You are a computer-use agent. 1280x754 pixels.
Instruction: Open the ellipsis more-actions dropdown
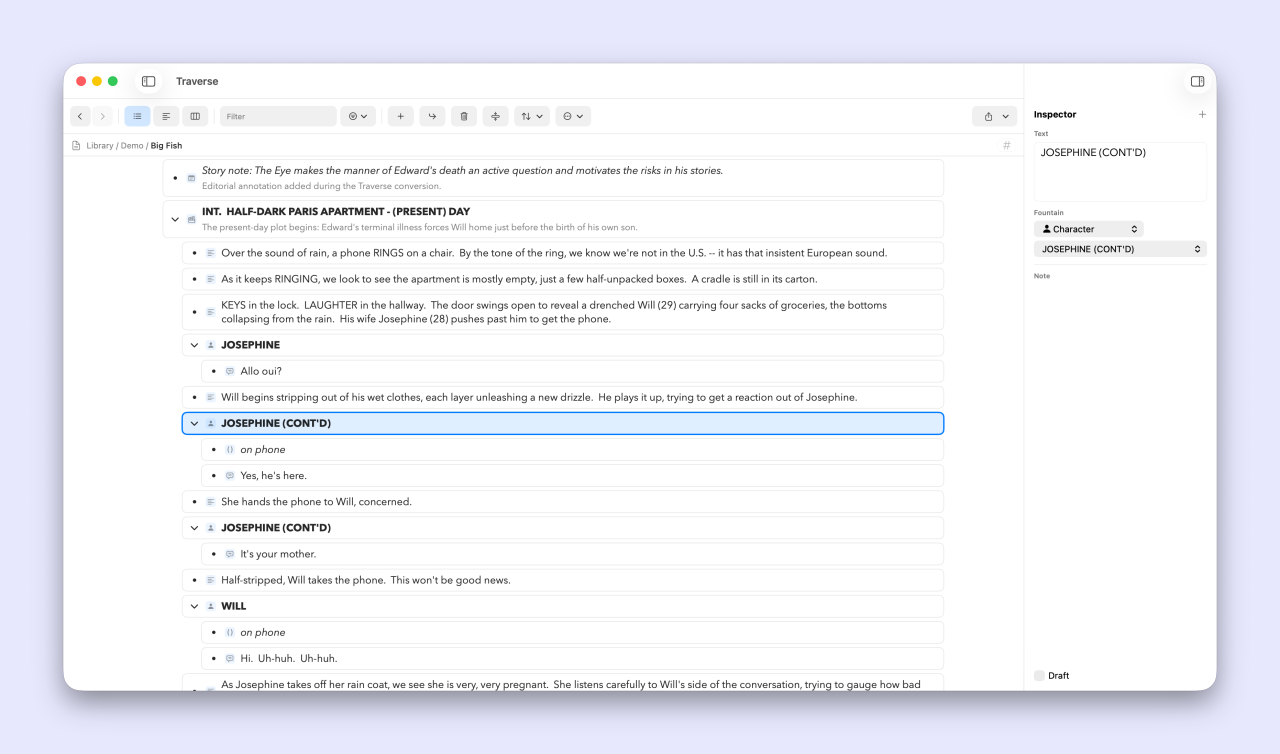pyautogui.click(x=573, y=116)
